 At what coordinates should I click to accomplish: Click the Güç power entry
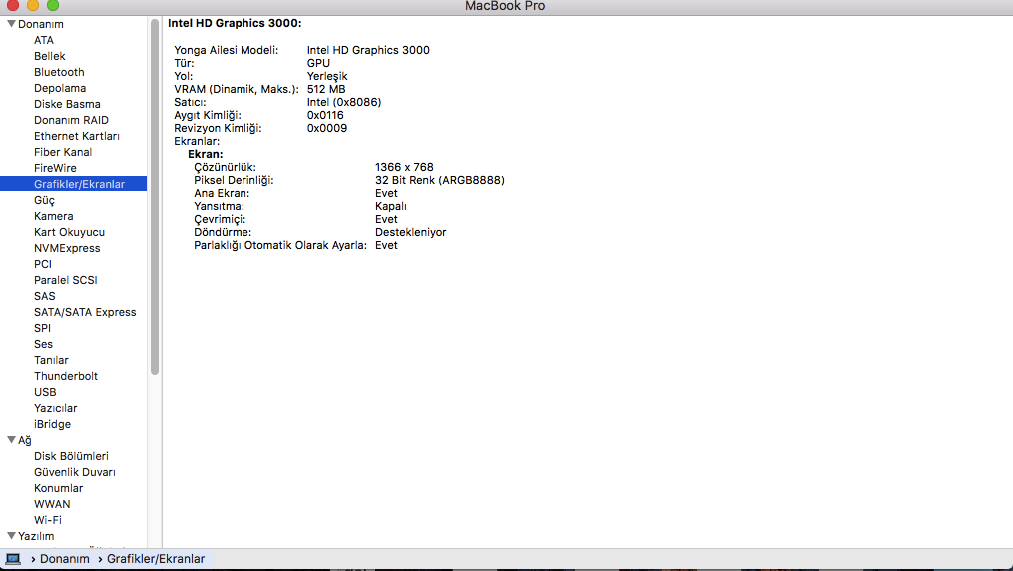[44, 200]
